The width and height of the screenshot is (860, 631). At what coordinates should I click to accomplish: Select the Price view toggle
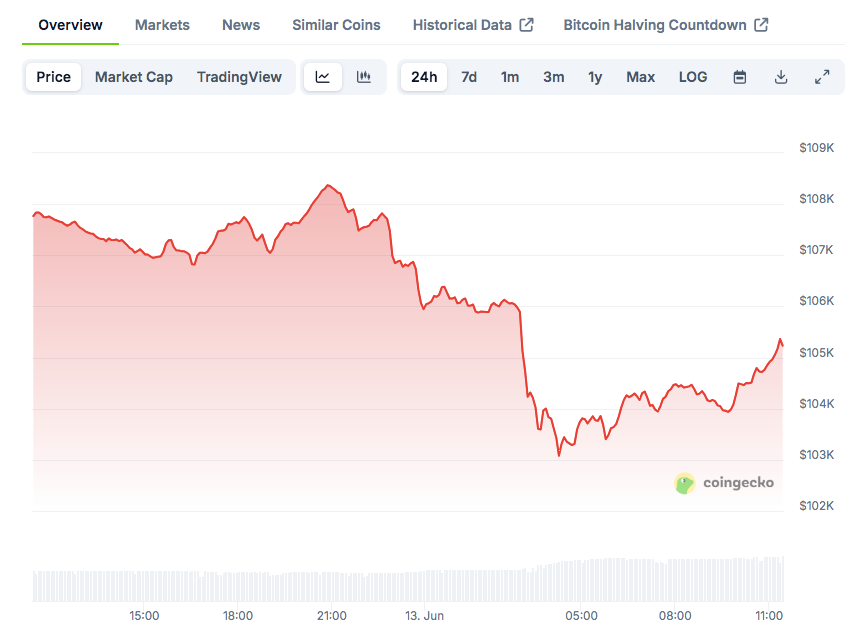point(54,77)
